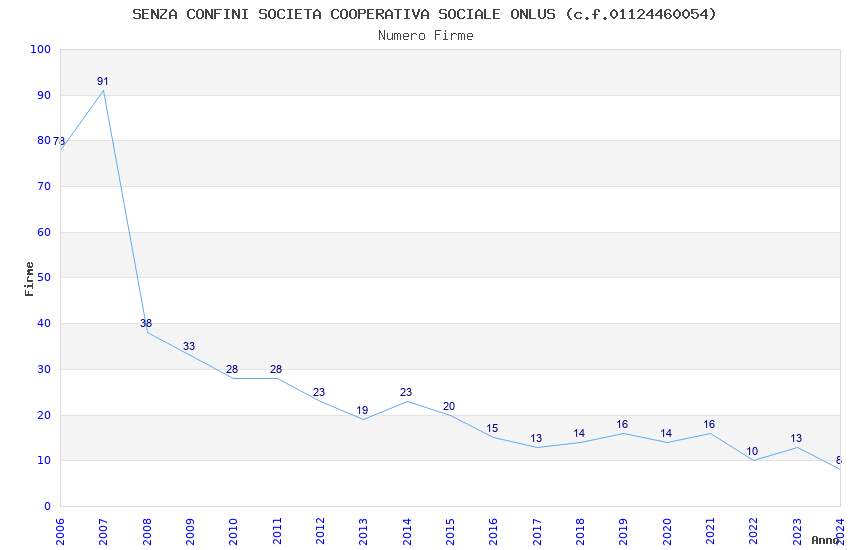Click data label '33' for year 2009
850x550 pixels.
[x=189, y=346]
